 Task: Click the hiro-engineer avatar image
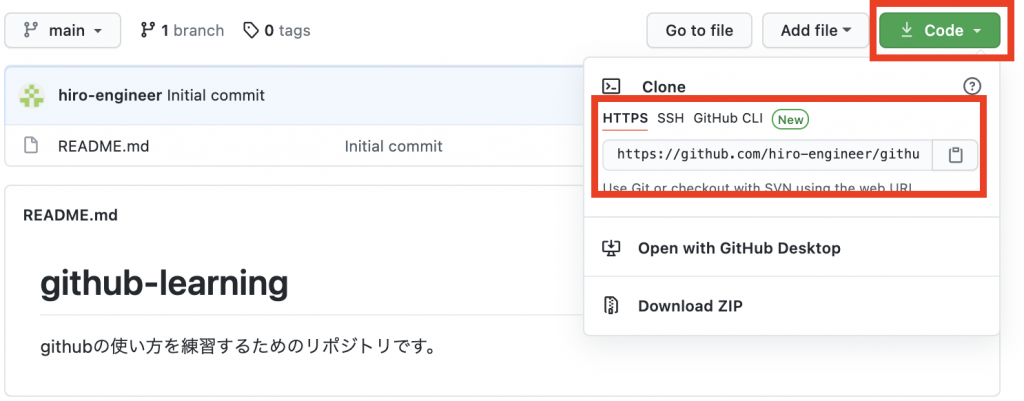click(x=31, y=96)
